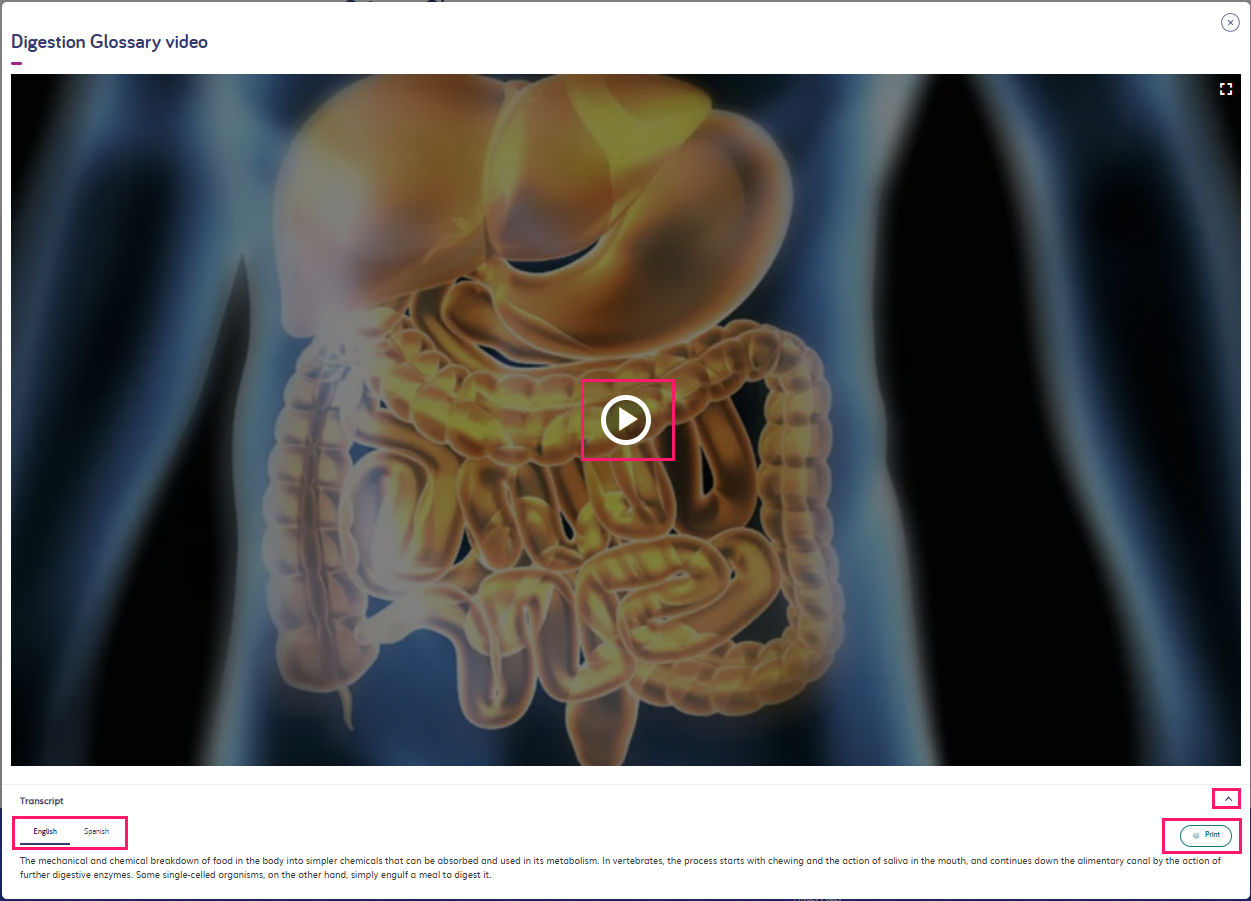Print the transcript

[1206, 835]
